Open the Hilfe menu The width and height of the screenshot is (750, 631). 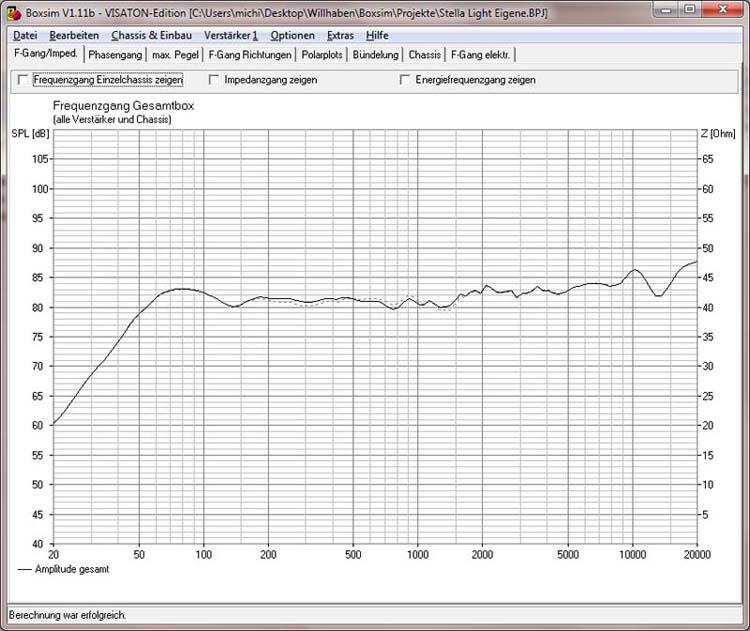tap(377, 35)
